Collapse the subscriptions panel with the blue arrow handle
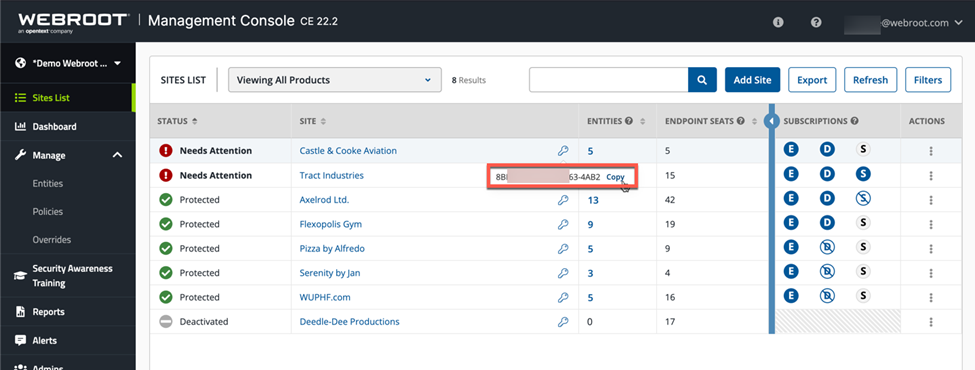The image size is (975, 370). tap(771, 121)
